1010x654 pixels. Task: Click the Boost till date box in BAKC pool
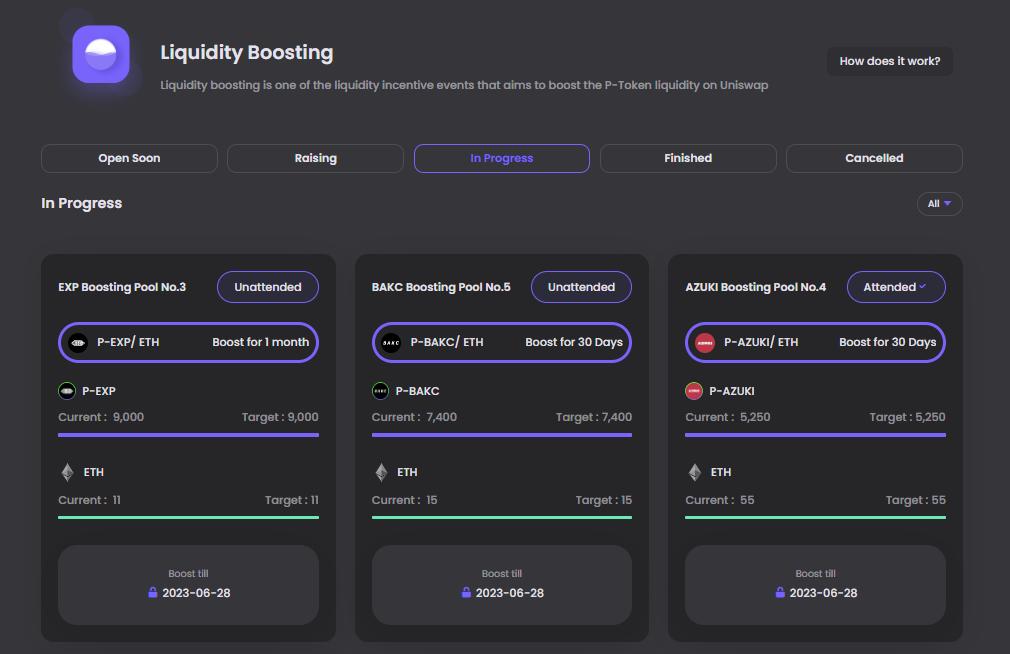coord(502,585)
